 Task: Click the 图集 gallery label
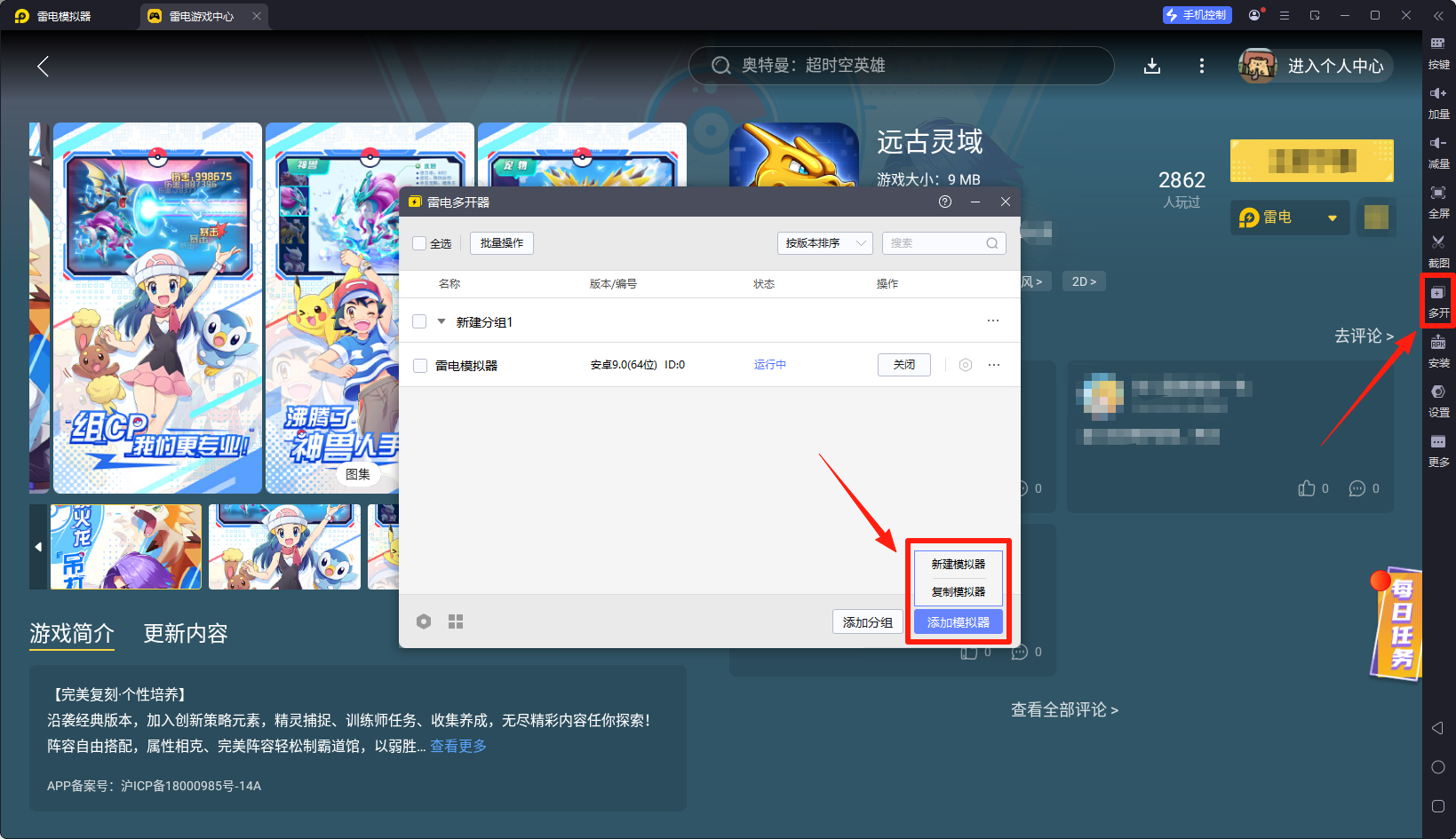(358, 474)
